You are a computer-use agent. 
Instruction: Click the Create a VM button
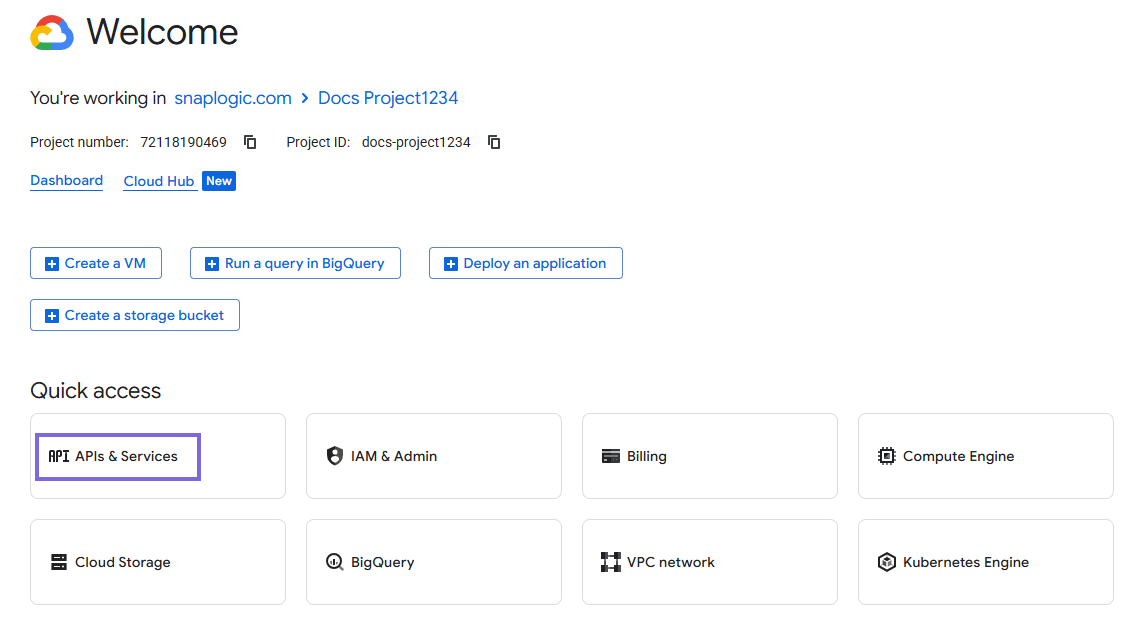tap(96, 263)
